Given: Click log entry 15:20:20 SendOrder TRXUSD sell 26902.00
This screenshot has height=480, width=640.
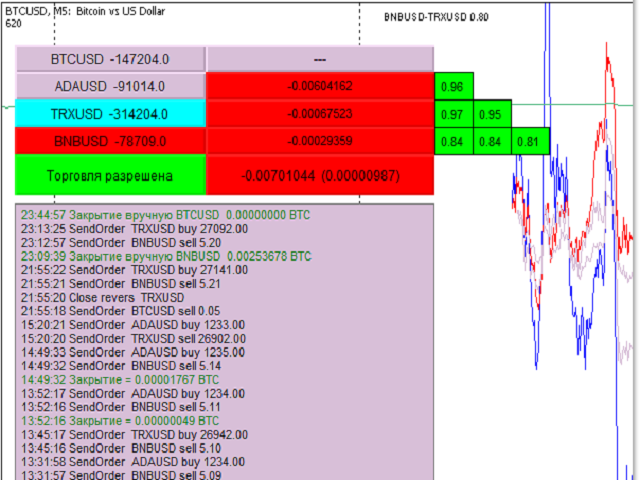Looking at the screenshot, I should pyautogui.click(x=133, y=339).
